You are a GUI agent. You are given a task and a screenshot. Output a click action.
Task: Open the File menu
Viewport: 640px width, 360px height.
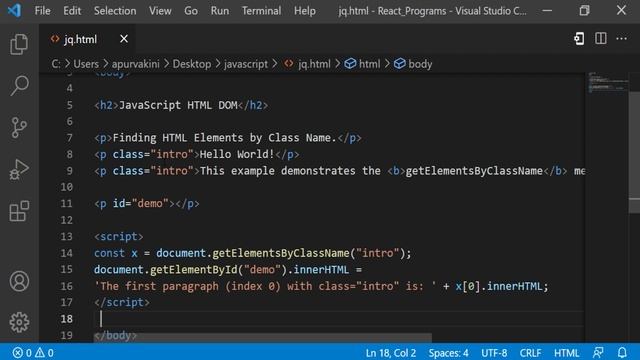click(42, 11)
